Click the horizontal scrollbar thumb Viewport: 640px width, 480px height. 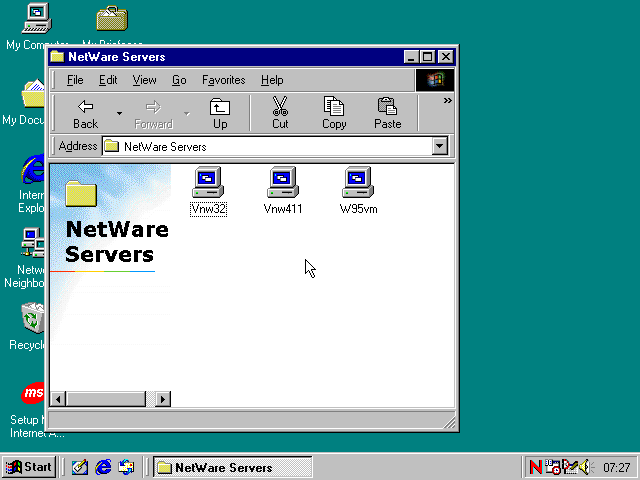(106, 399)
